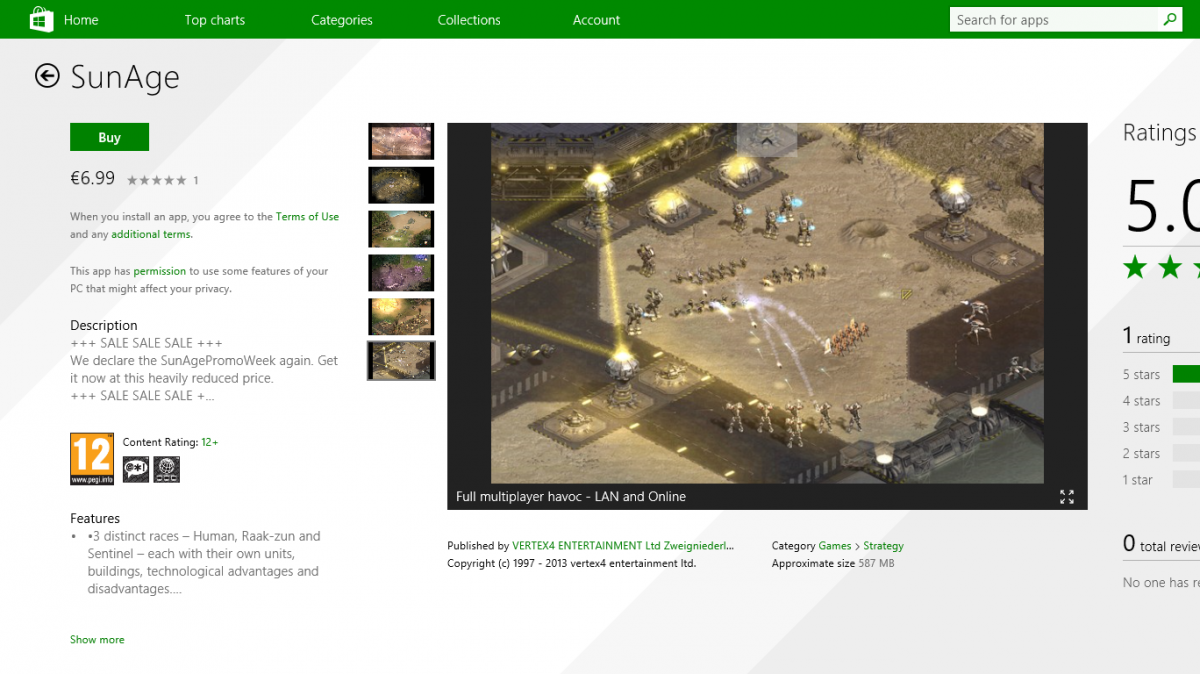Click the 4 stars rating bar
Screen dimensions: 1200x674
click(1186, 400)
